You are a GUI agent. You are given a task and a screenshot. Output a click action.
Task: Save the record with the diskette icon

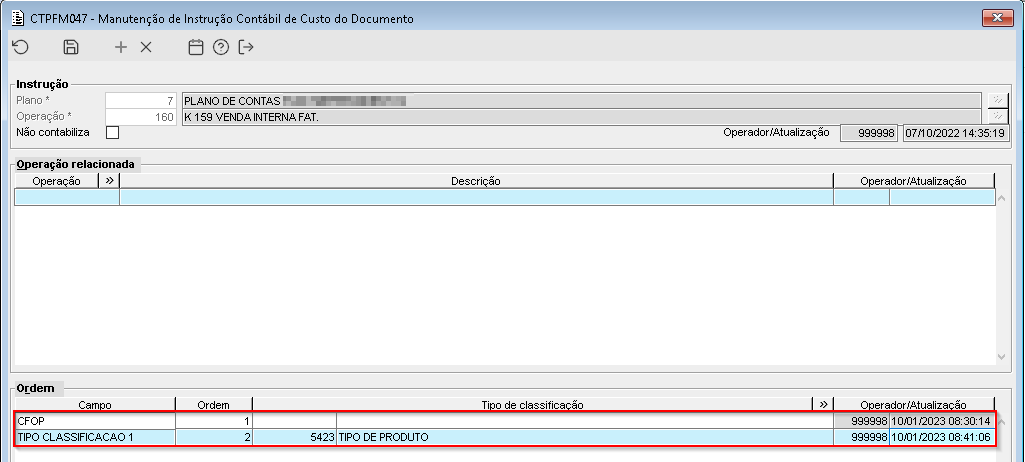pos(71,47)
